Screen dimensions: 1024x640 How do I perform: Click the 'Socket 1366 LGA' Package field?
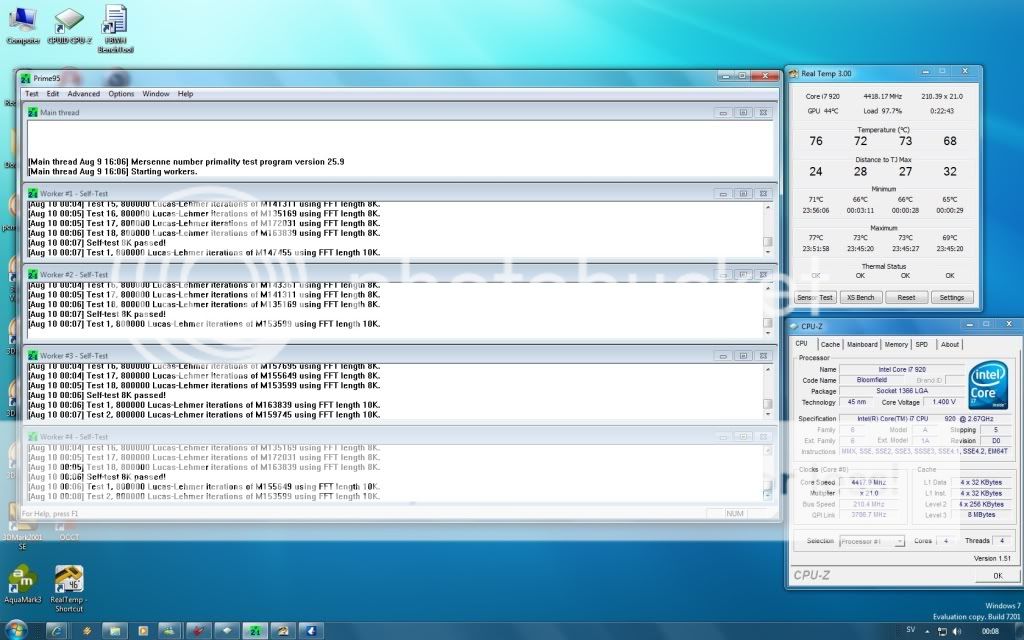pos(901,391)
